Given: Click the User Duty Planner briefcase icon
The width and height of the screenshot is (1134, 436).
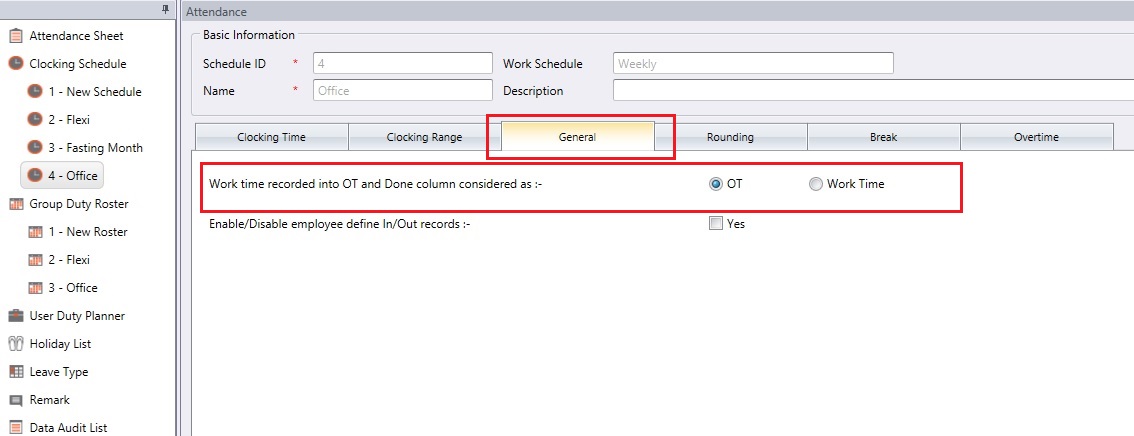Looking at the screenshot, I should [16, 316].
